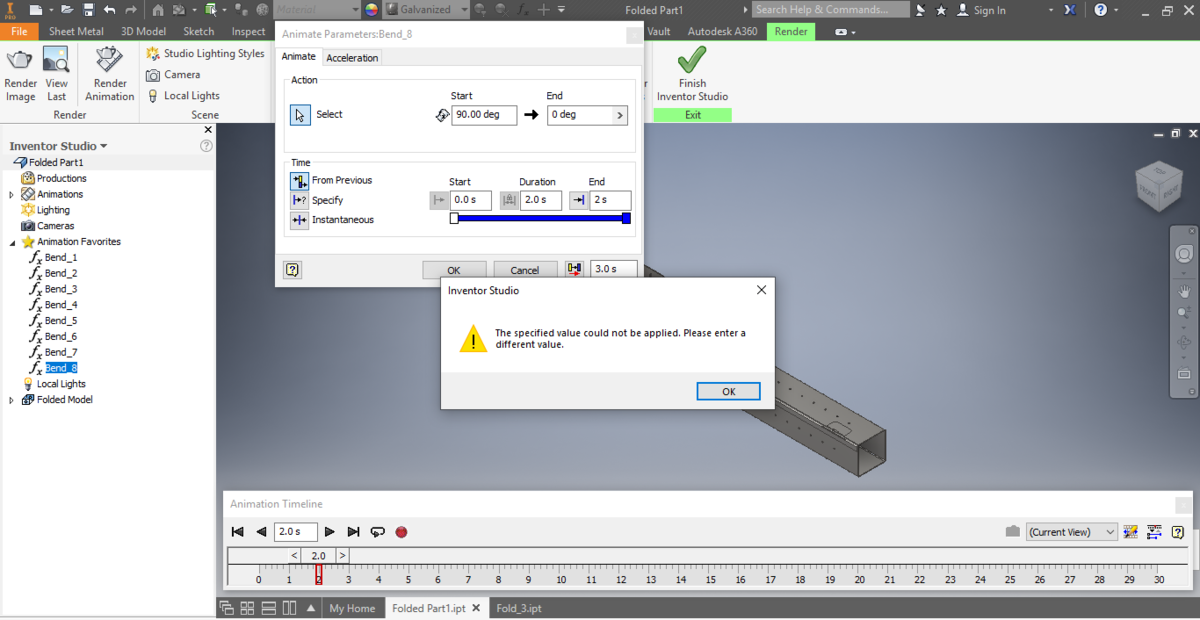This screenshot has width=1200, height=620.
Task: Click the lock End time icon
Action: tap(578, 201)
